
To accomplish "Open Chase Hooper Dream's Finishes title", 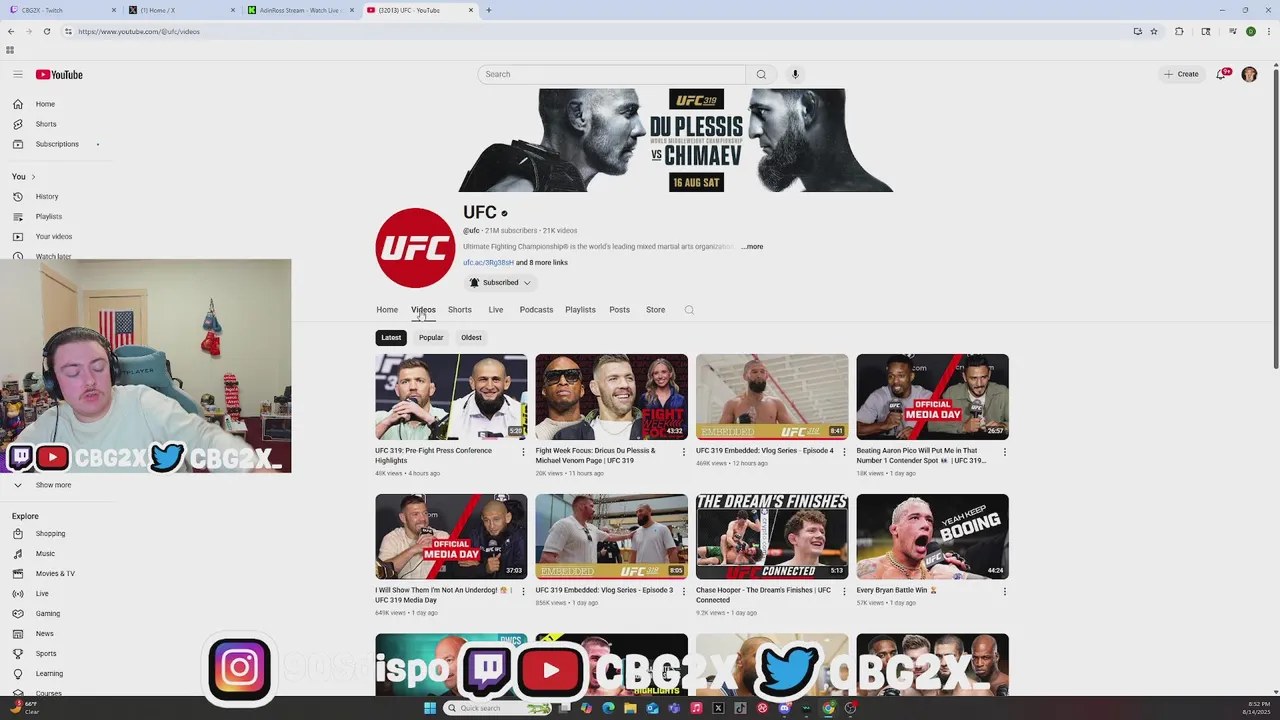I will coord(763,595).
